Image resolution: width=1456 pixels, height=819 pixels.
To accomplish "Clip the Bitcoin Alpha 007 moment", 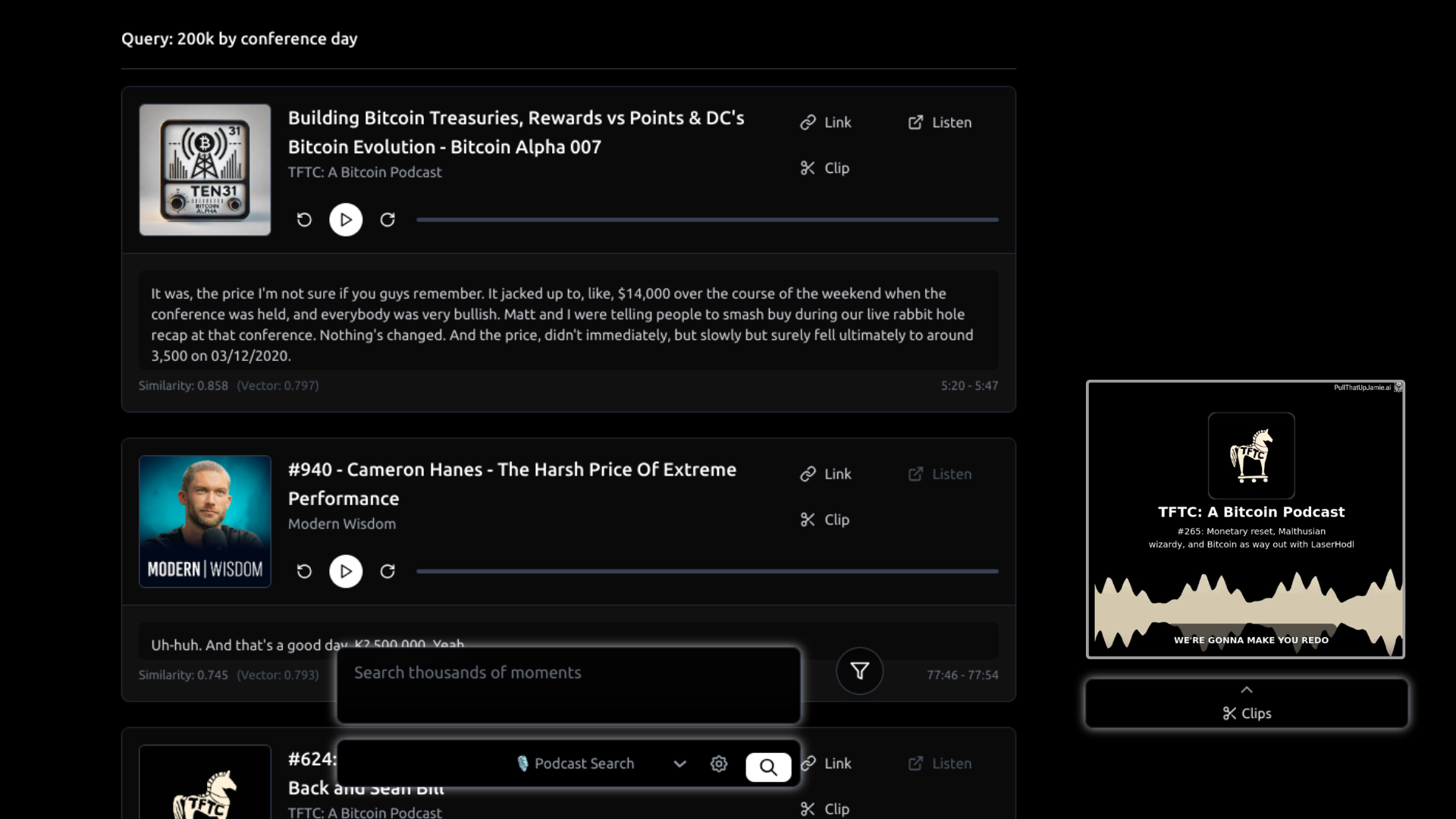I will (825, 168).
